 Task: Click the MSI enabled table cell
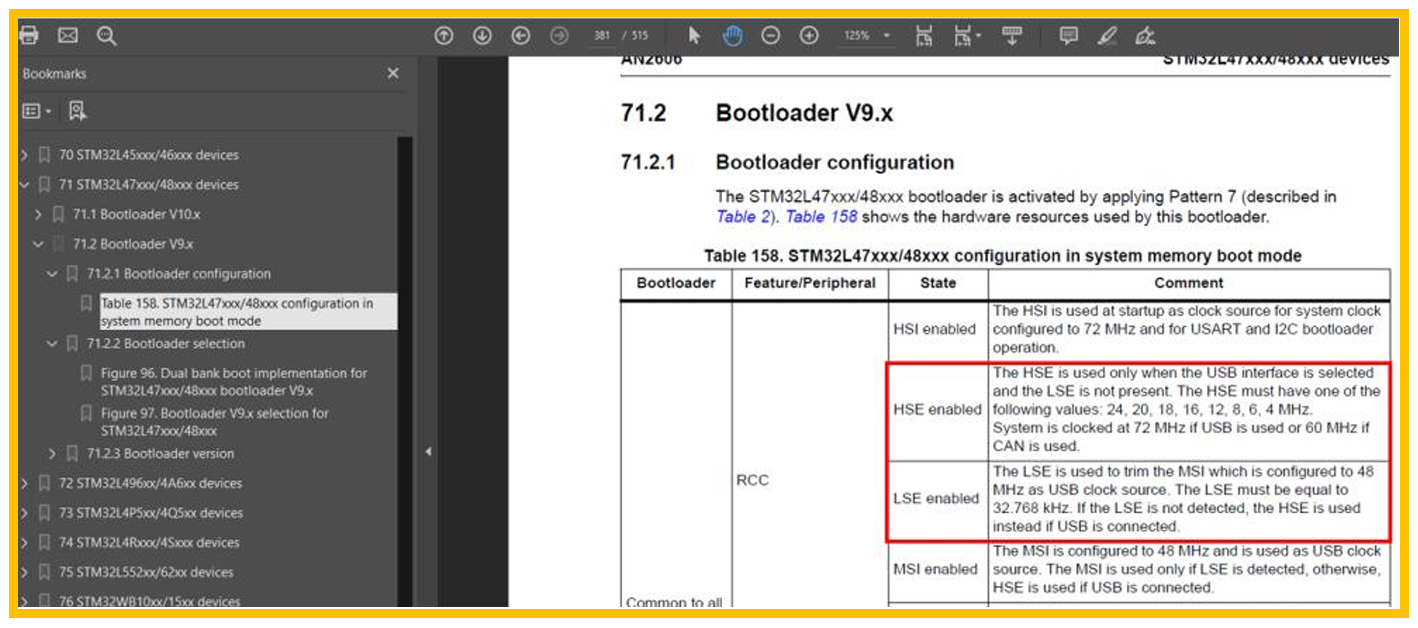click(x=938, y=569)
